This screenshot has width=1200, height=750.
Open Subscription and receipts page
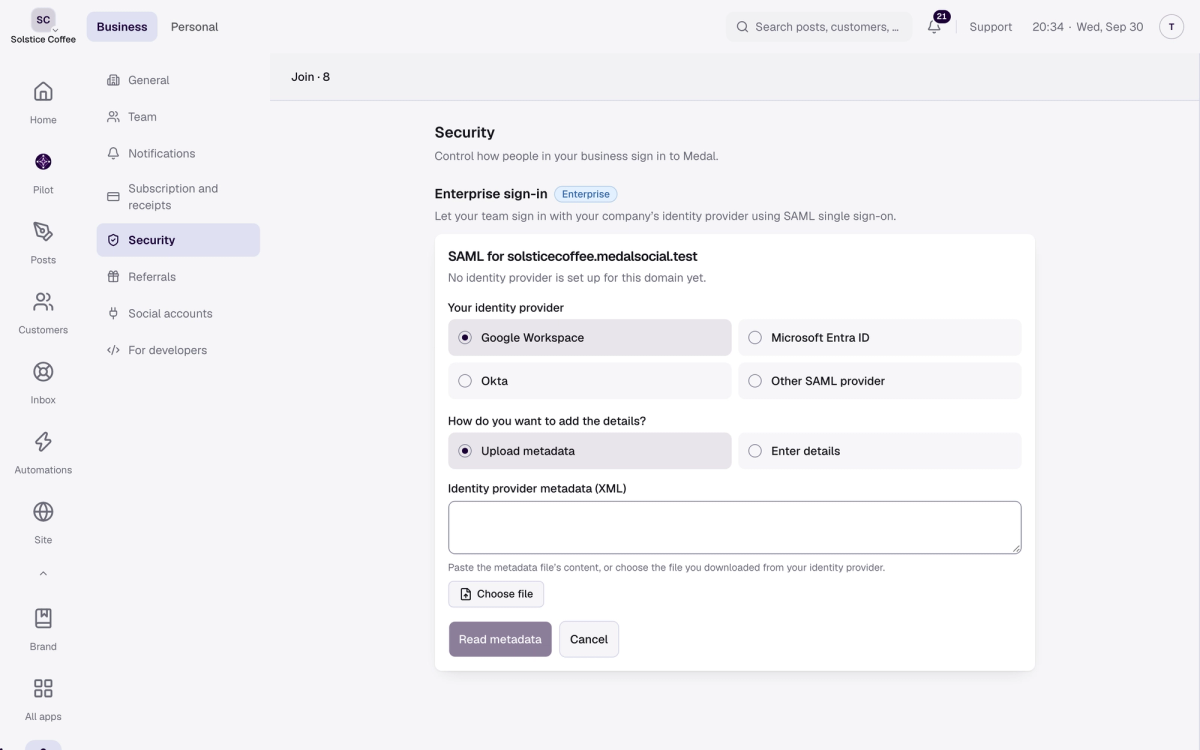[178, 197]
